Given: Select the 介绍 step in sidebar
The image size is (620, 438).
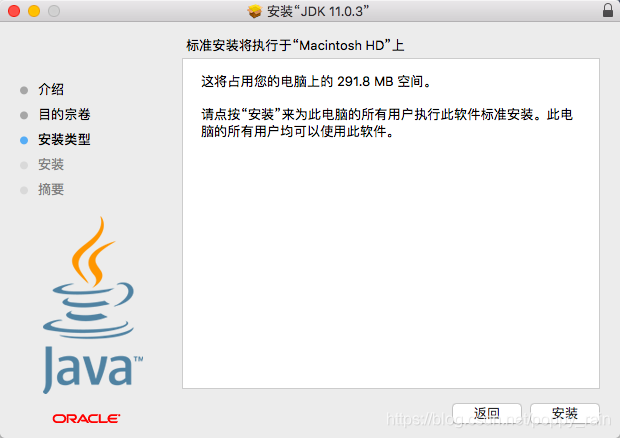Looking at the screenshot, I should pos(51,89).
